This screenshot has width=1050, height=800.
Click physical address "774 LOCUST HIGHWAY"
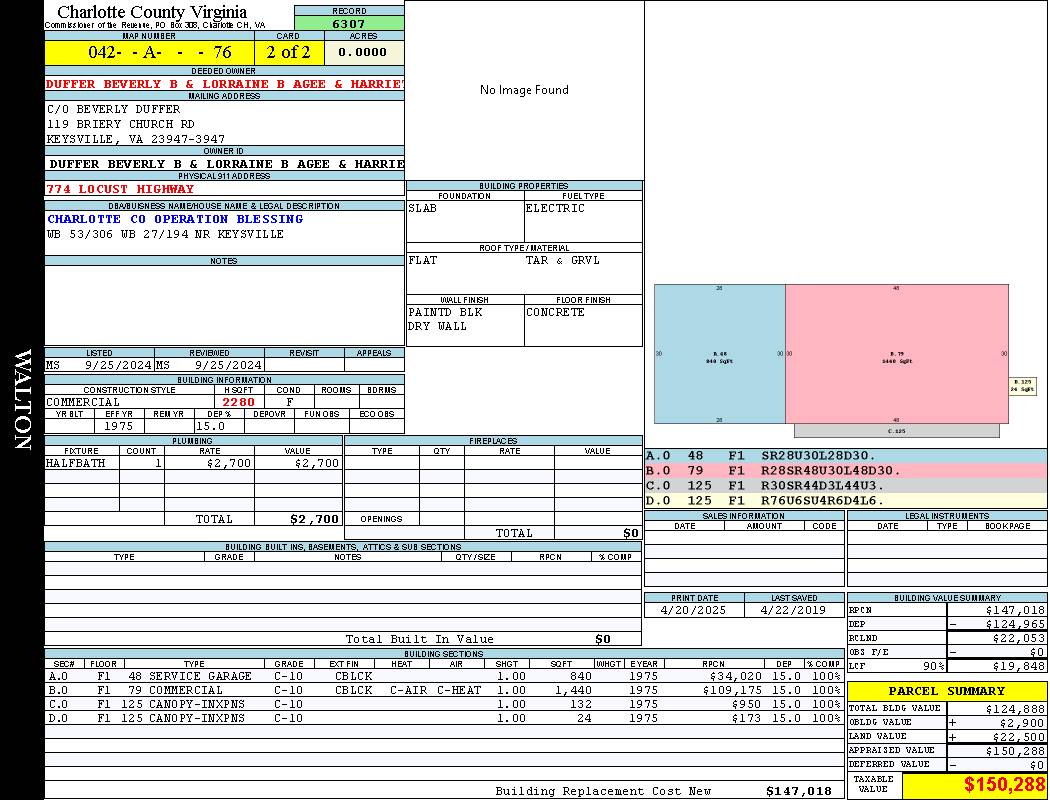[x=120, y=189]
